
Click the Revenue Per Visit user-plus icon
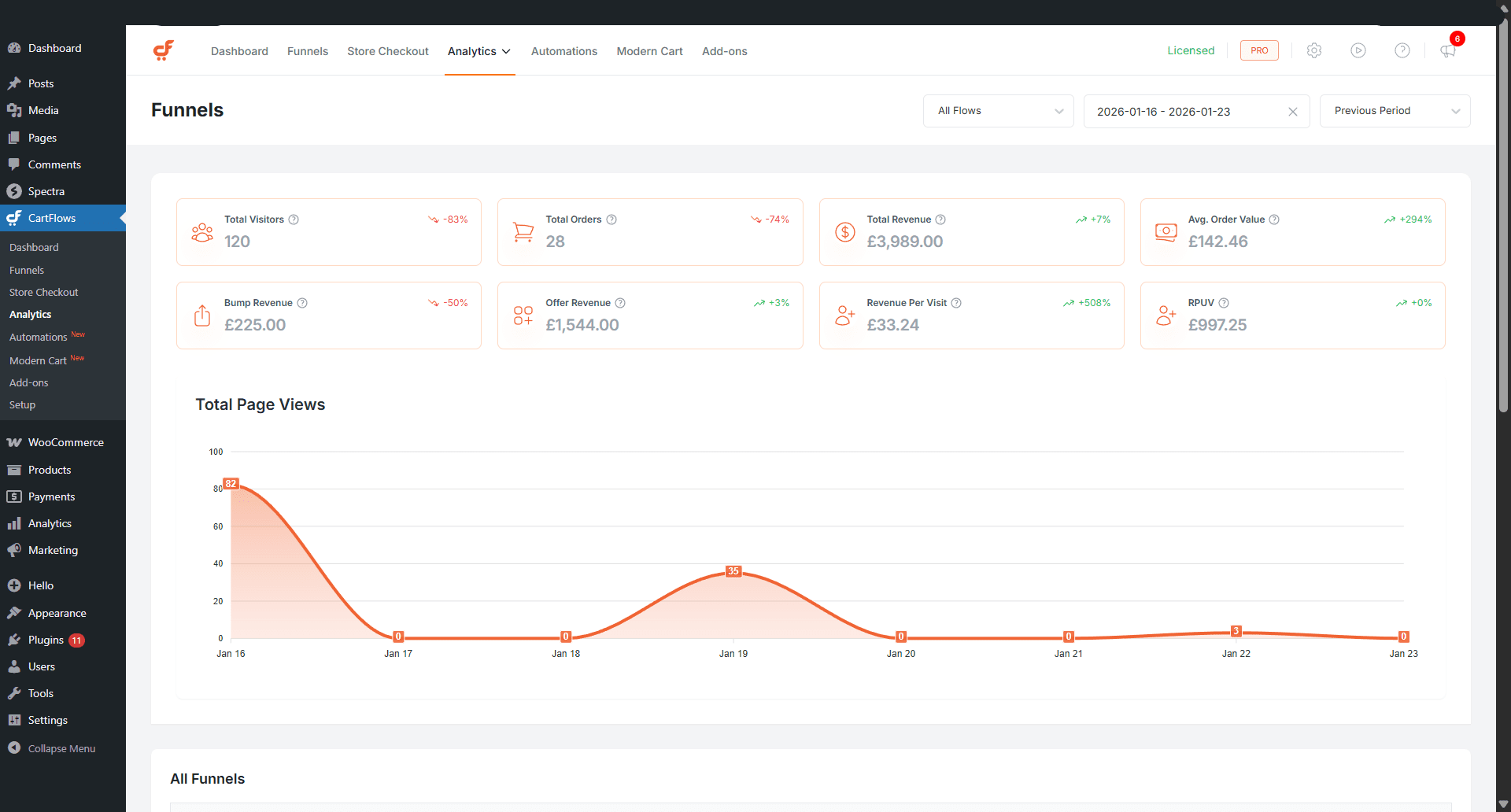(845, 316)
